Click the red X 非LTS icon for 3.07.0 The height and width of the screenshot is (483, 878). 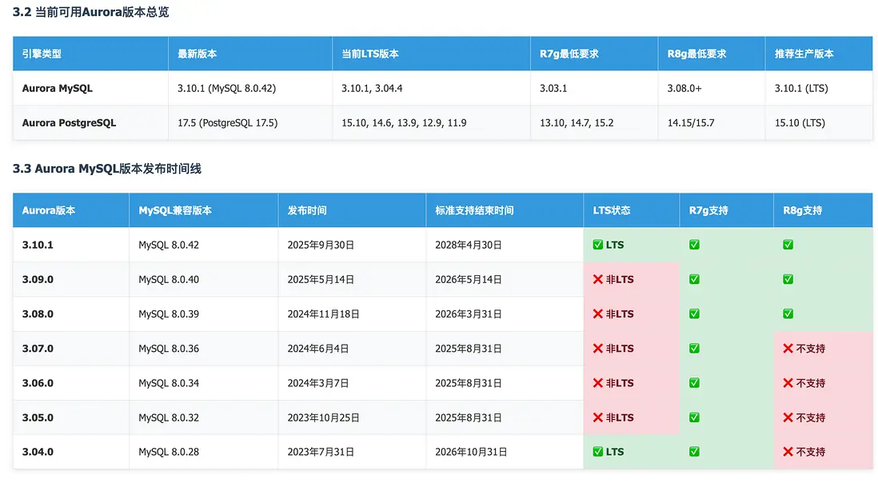(x=597, y=349)
